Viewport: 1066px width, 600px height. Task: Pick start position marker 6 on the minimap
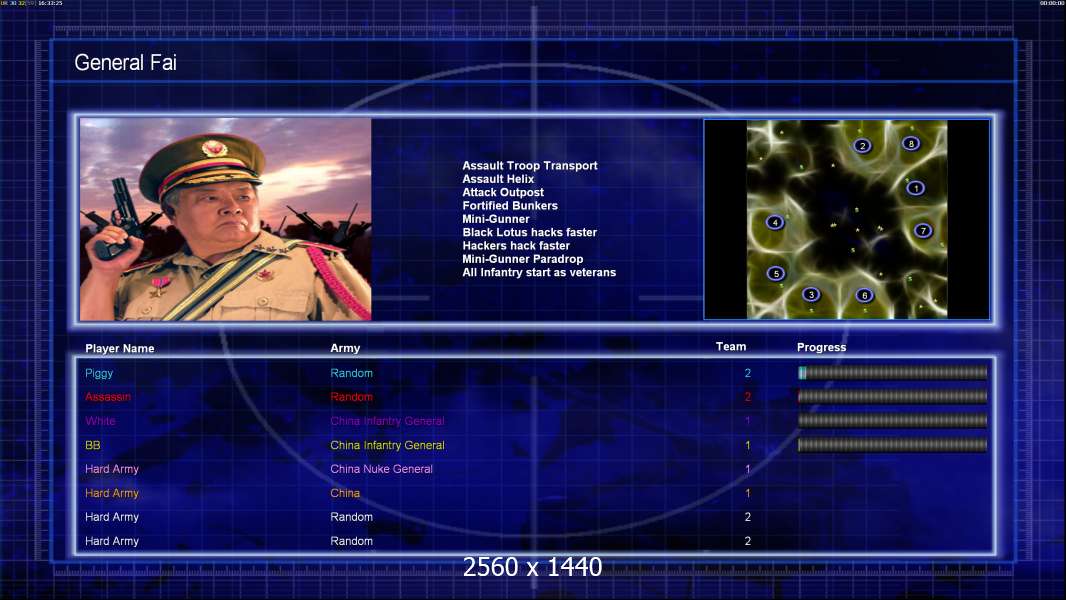tap(864, 295)
